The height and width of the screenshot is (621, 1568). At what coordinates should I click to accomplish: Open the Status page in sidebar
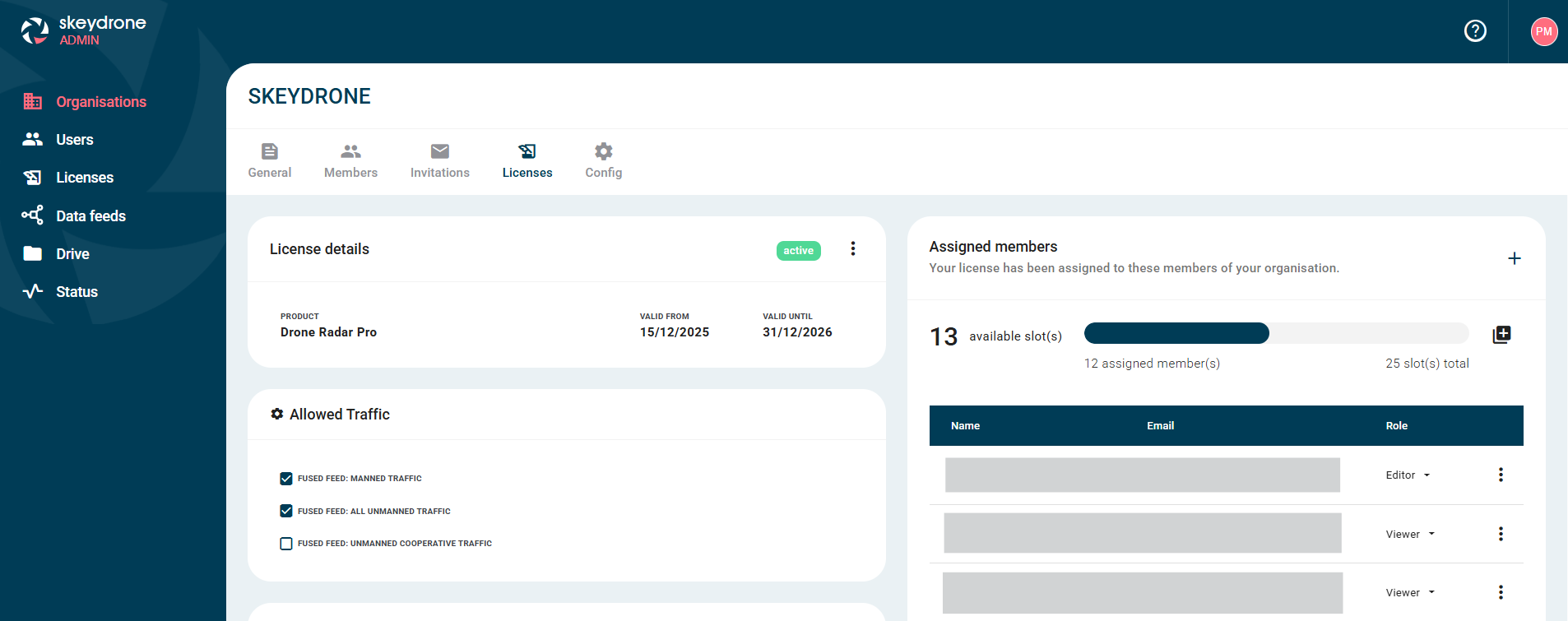click(77, 292)
